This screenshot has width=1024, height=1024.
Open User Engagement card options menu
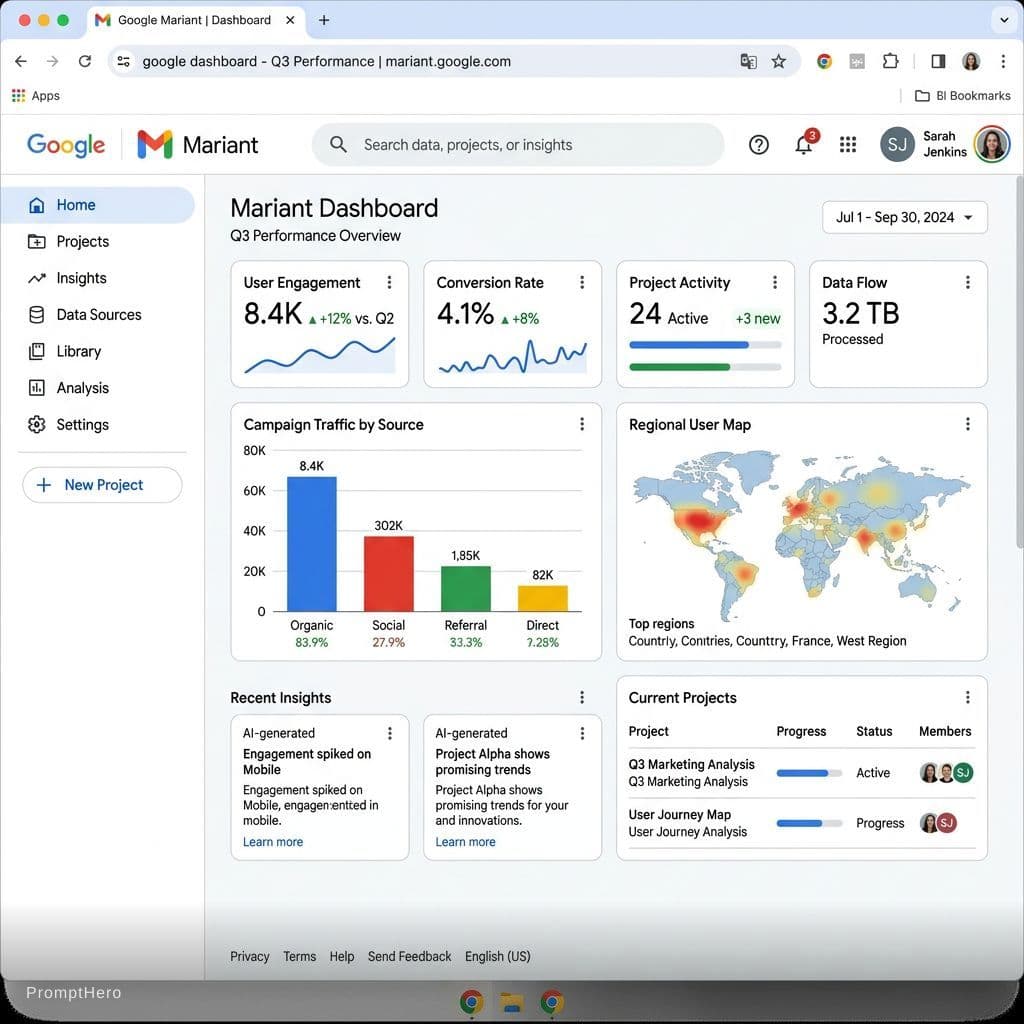(x=389, y=282)
